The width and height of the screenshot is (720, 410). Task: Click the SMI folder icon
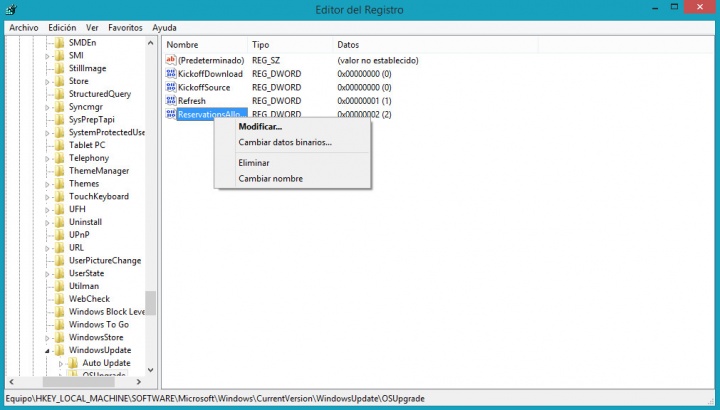click(60, 56)
